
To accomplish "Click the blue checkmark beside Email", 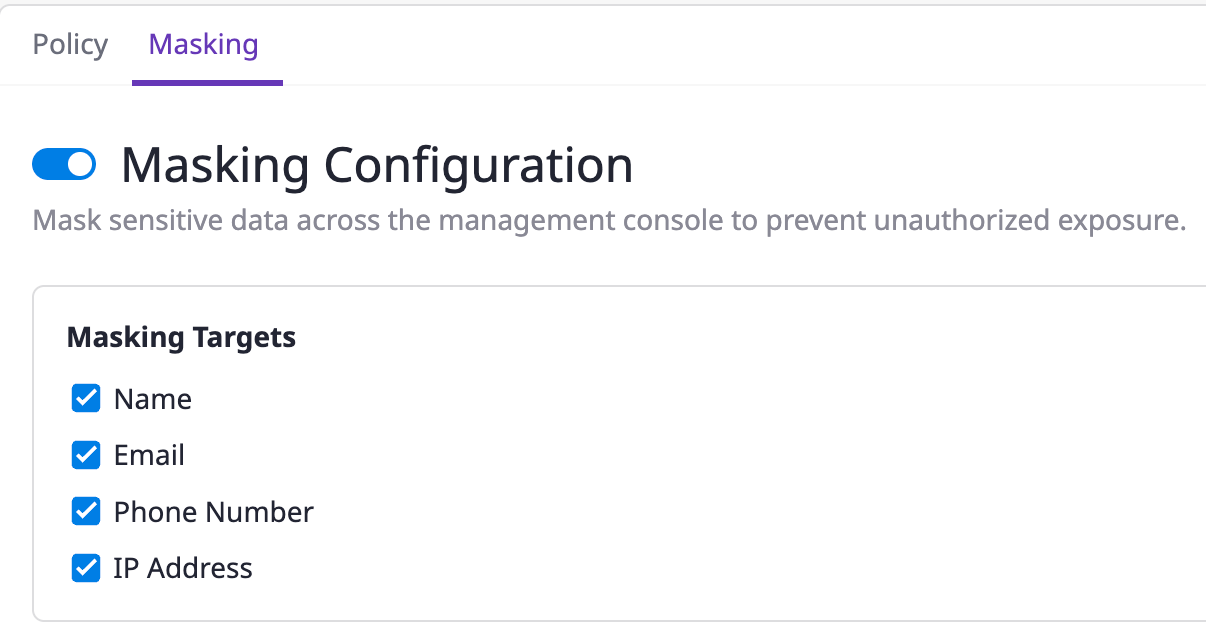I will pyautogui.click(x=86, y=455).
